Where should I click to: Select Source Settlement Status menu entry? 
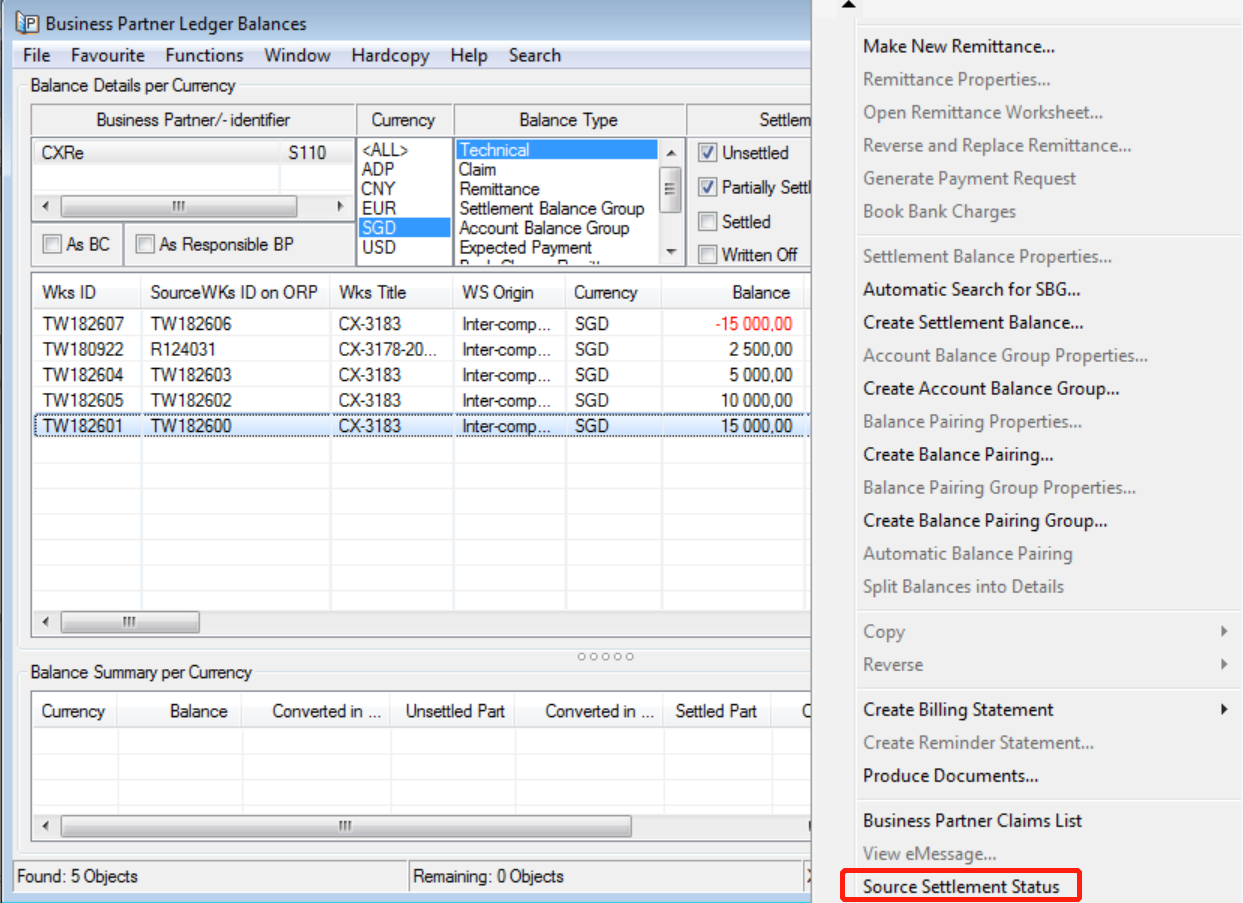(960, 887)
